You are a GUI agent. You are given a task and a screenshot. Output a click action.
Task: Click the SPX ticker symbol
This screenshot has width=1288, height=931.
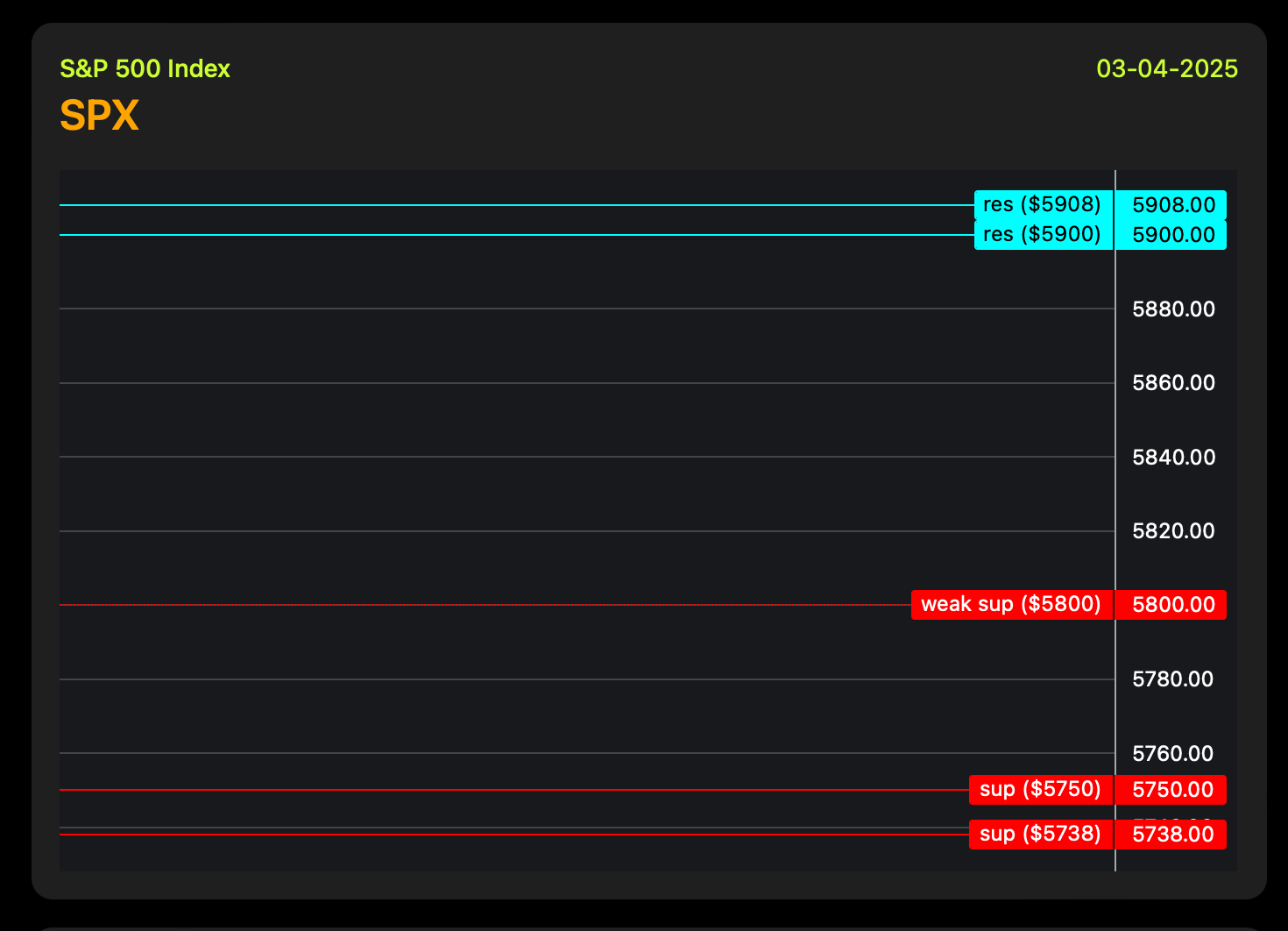[x=99, y=116]
